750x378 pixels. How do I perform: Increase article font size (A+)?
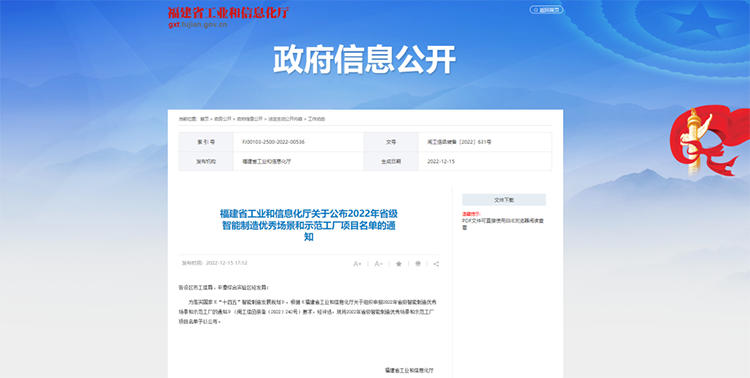[x=357, y=264]
